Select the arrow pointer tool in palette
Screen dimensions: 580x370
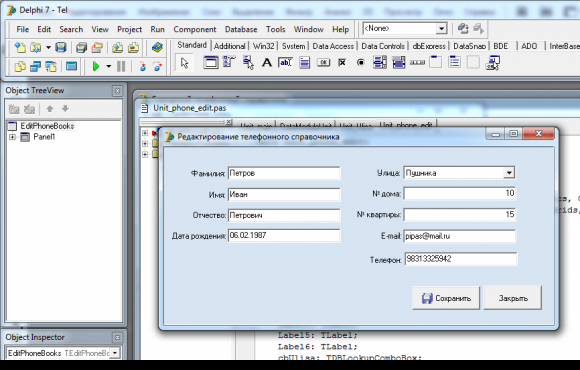(185, 63)
